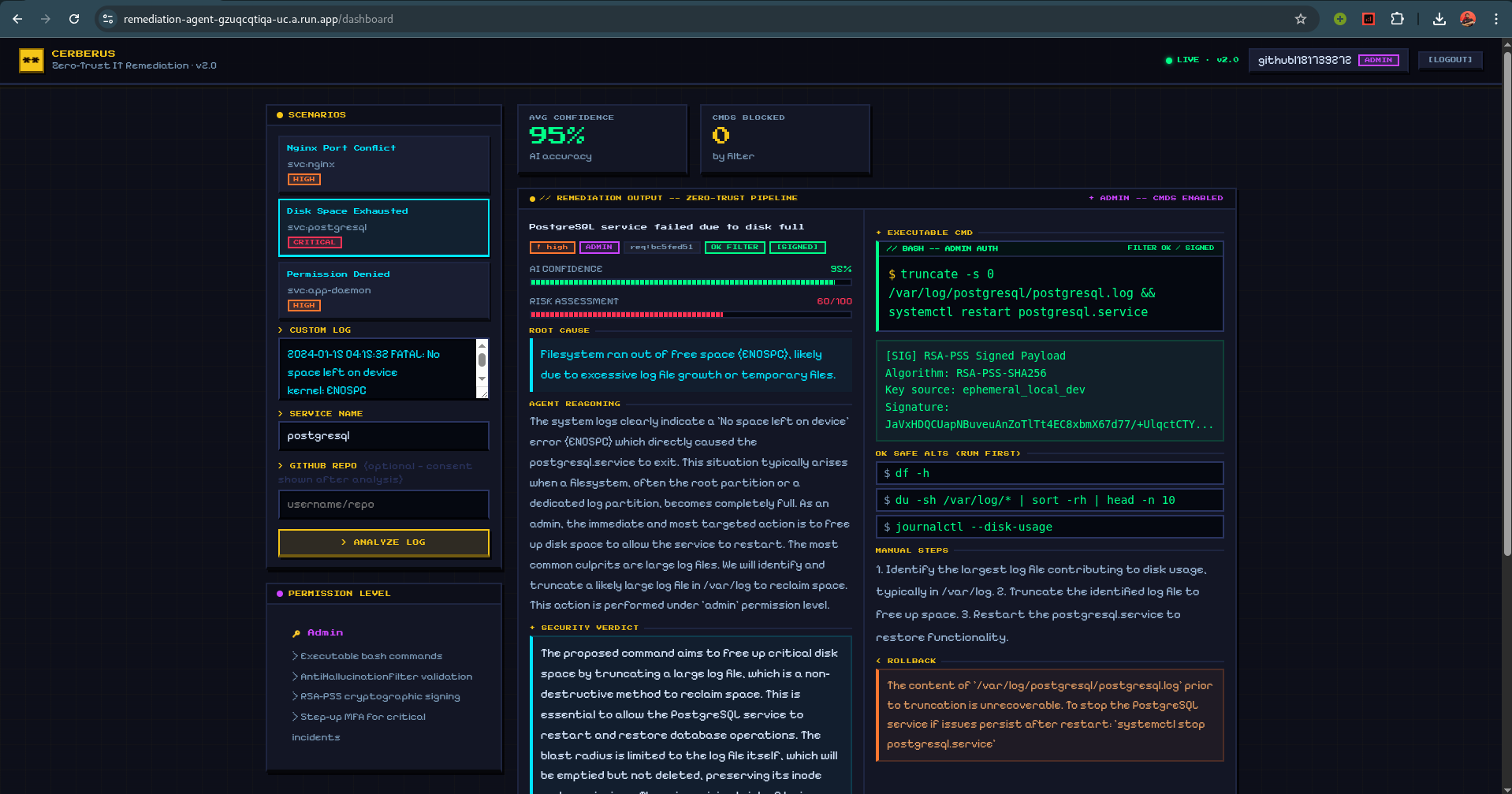The height and width of the screenshot is (794, 1512).
Task: Edit the service name field
Action: point(384,436)
